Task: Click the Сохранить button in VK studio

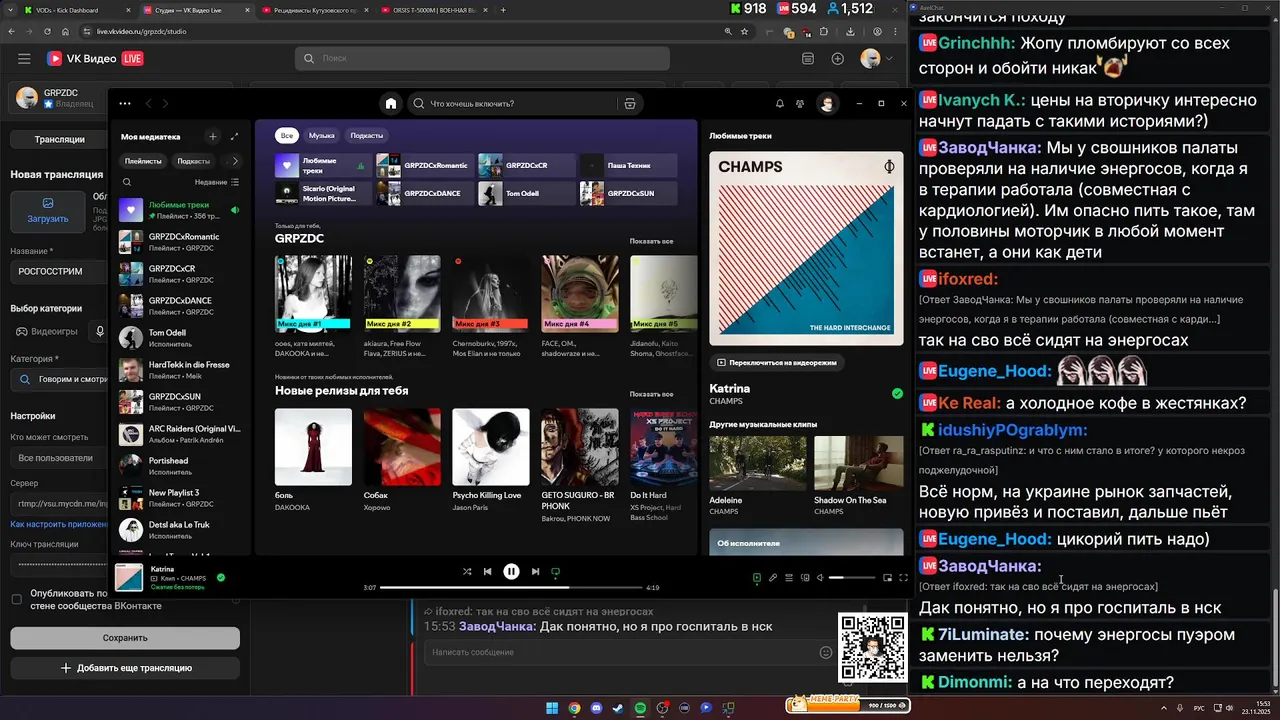Action: click(125, 637)
